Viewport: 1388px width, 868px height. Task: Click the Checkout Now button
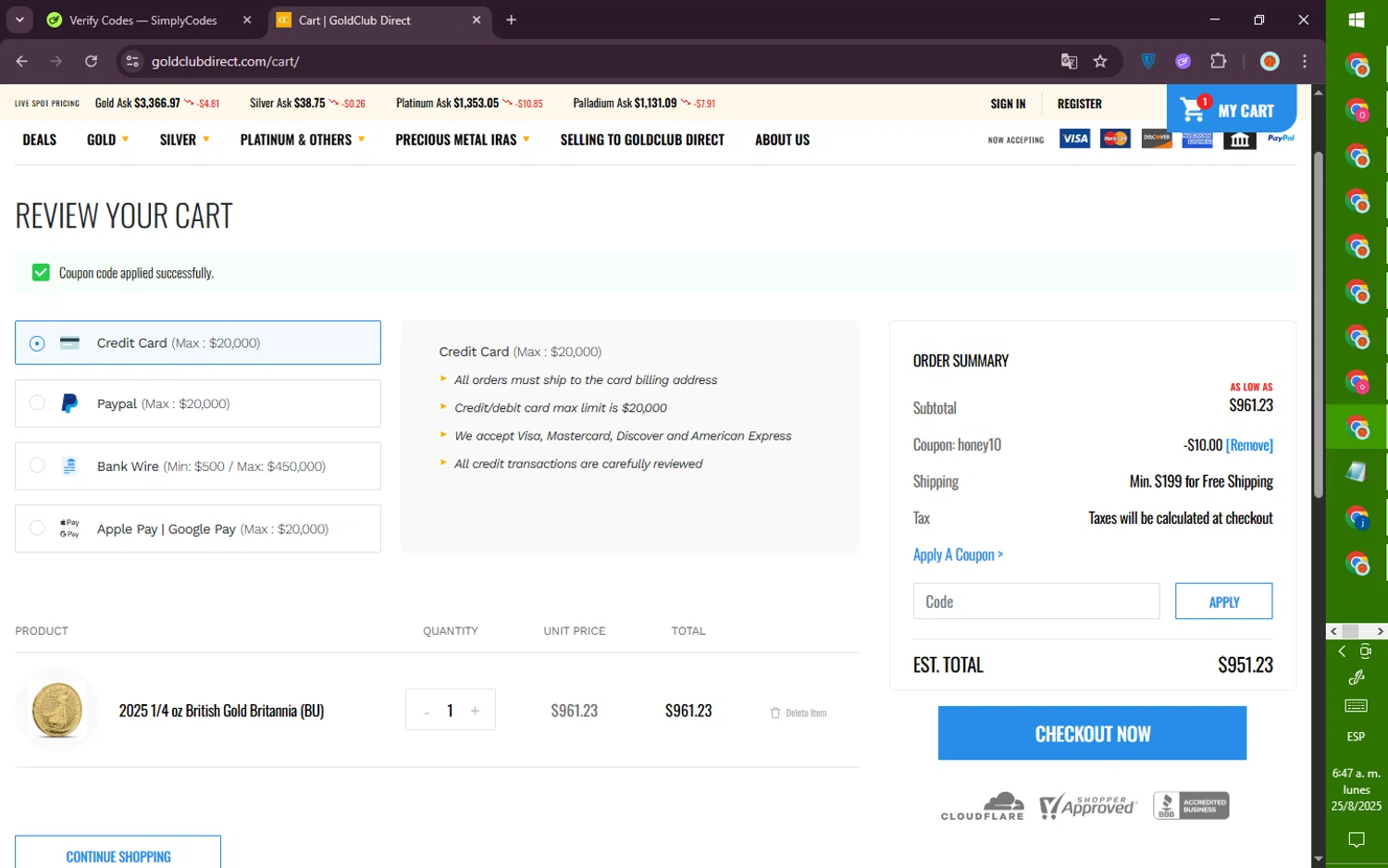1092,734
